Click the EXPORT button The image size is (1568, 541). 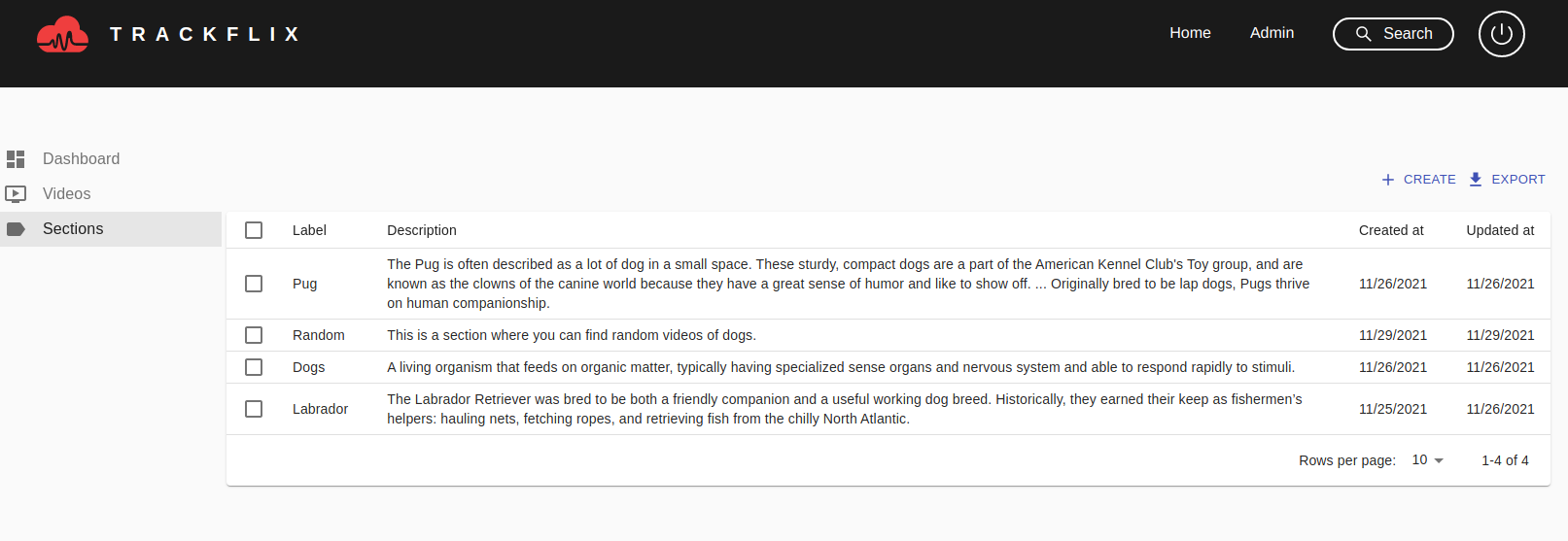(1507, 180)
